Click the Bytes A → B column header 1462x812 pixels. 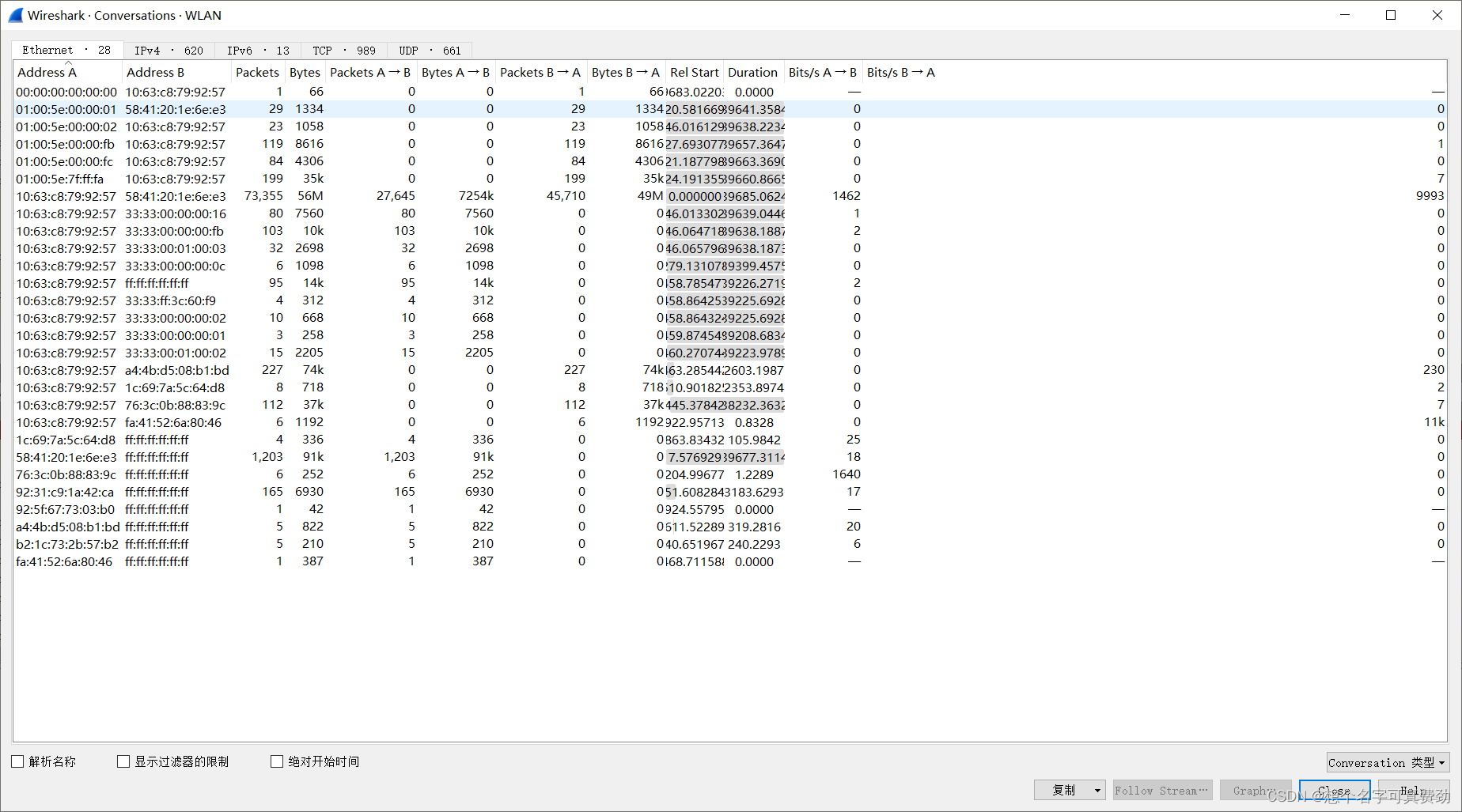(456, 72)
